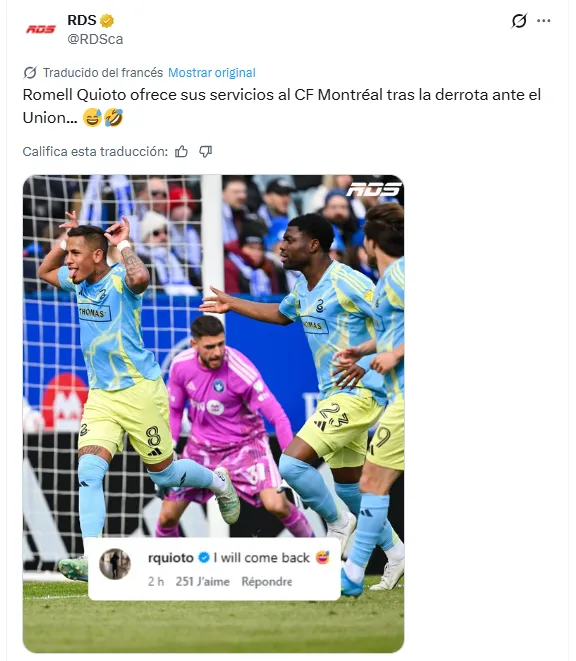The image size is (576, 661).
Task: Click the RDS watermark in the photo
Action: pyautogui.click(x=373, y=189)
